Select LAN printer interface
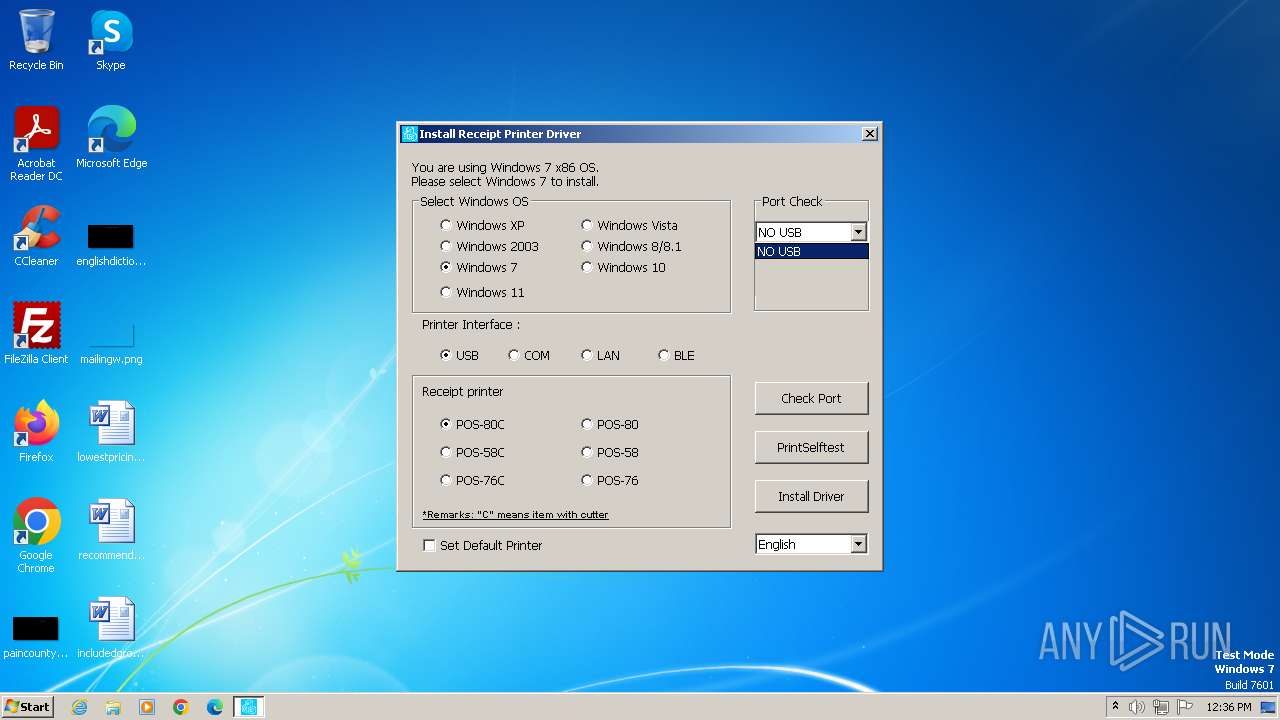The width and height of the screenshot is (1280, 720). coord(601,355)
